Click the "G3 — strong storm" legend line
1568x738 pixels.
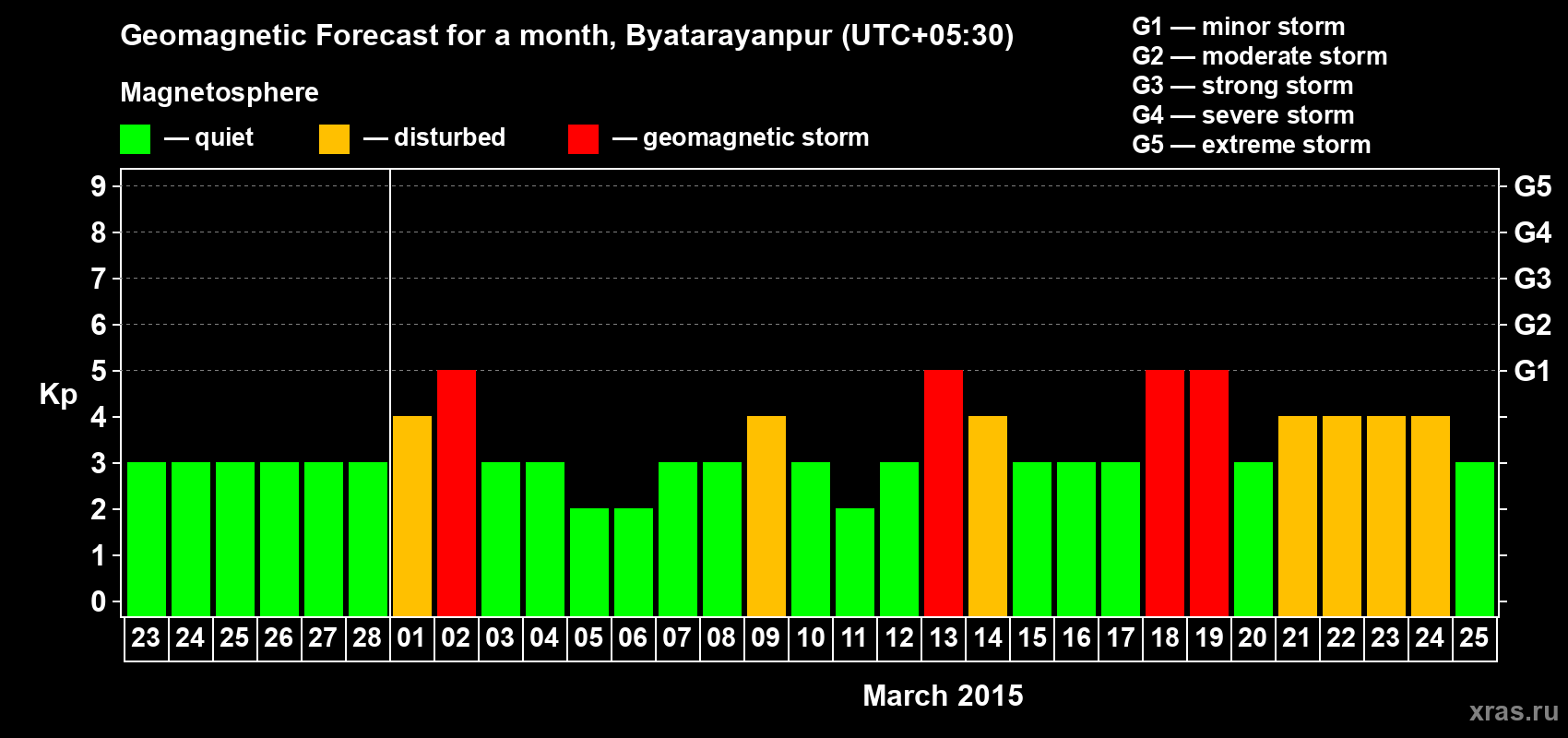pos(1242,86)
